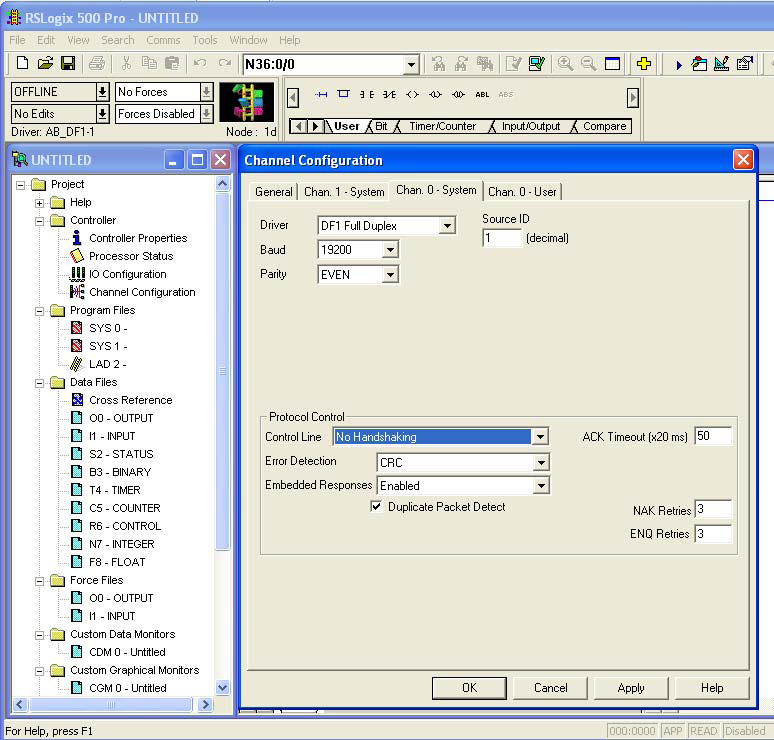Collapse the Program Files folder

coord(39,311)
